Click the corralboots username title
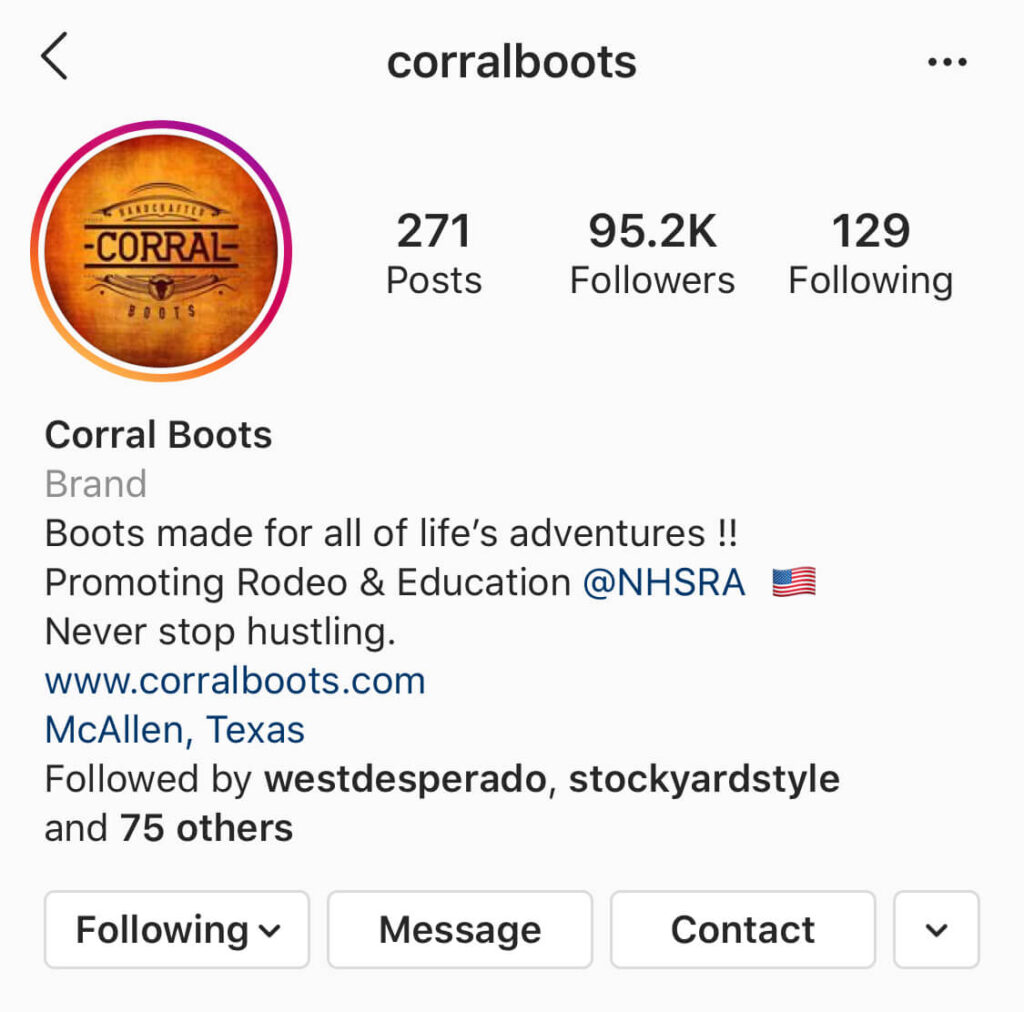Viewport: 1024px width, 1012px height. (x=511, y=63)
